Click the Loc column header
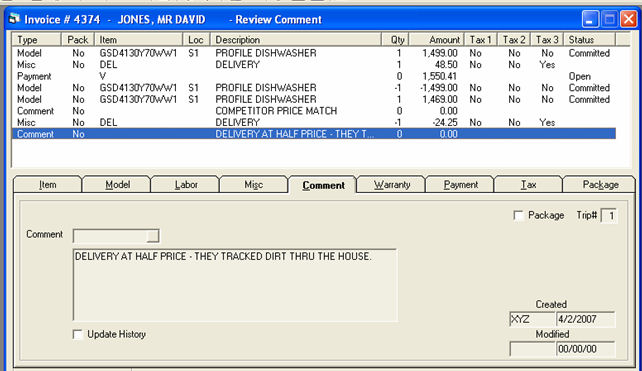Image resolution: width=642 pixels, height=371 pixels. tap(196, 40)
